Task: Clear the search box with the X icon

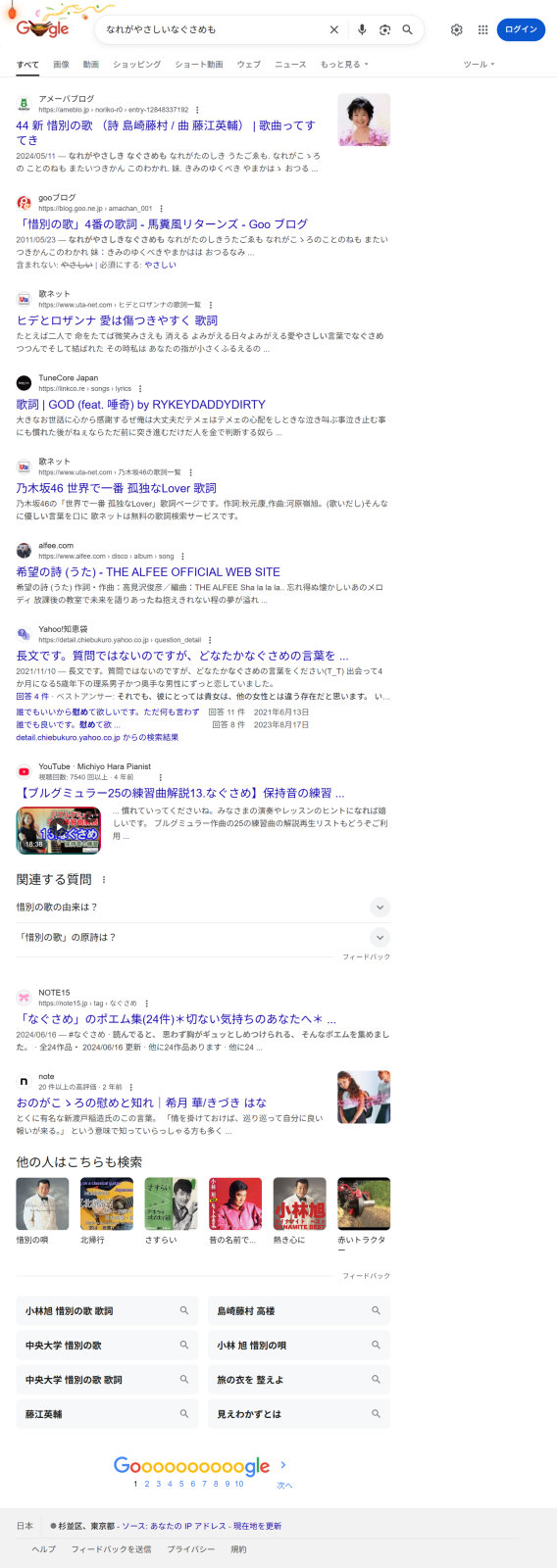Action: coord(333,29)
